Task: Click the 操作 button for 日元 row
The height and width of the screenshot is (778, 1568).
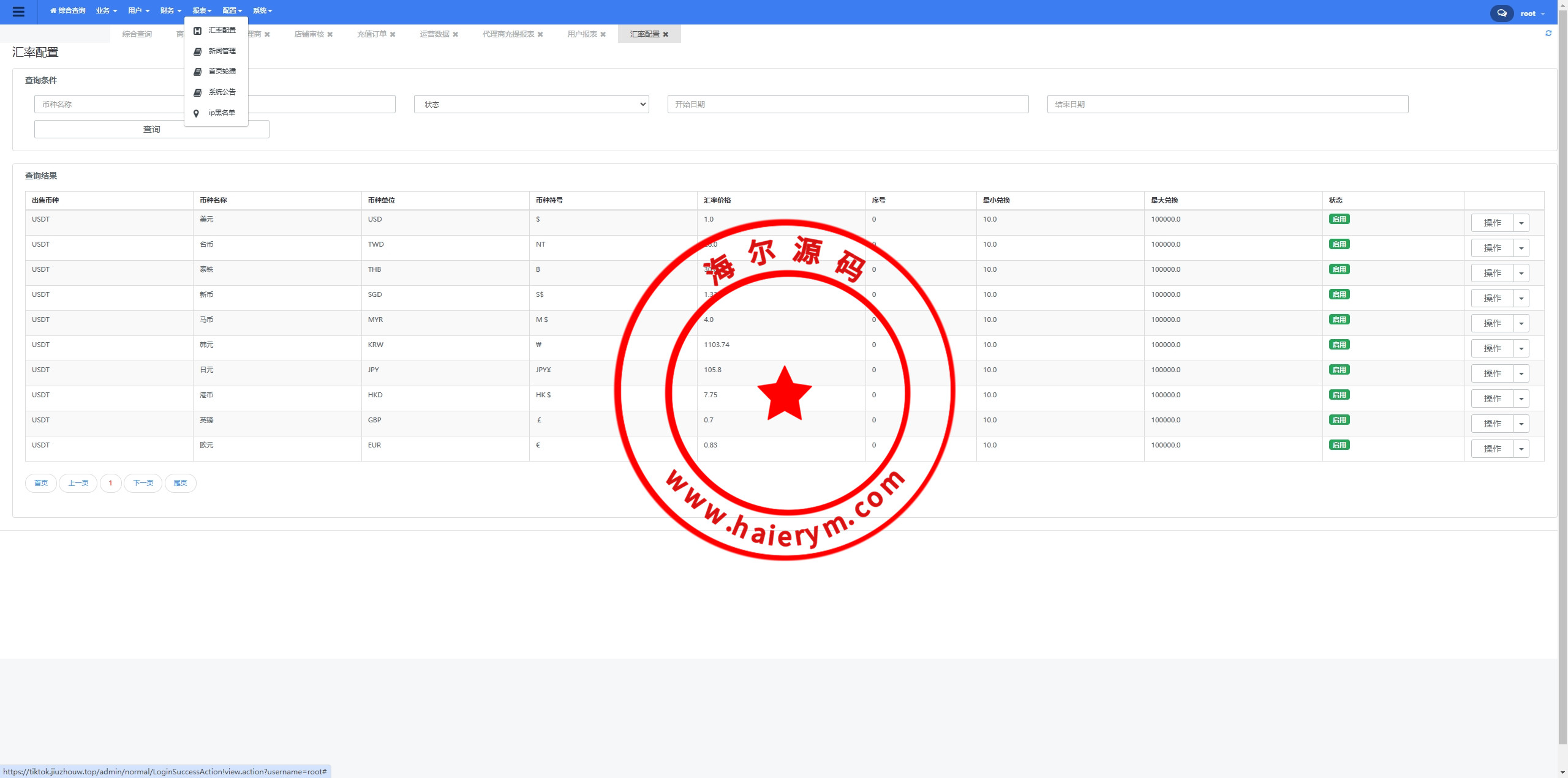Action: pyautogui.click(x=1492, y=373)
